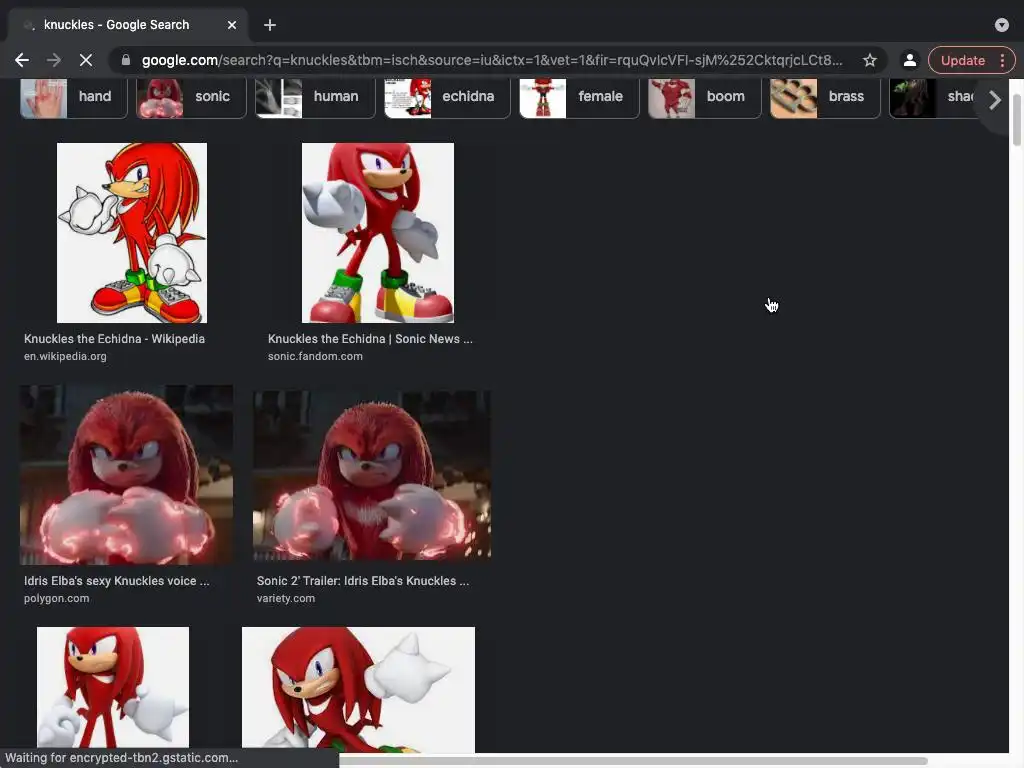Filter images by the brass chip
Image resolution: width=1024 pixels, height=768 pixels.
pyautogui.click(x=825, y=97)
